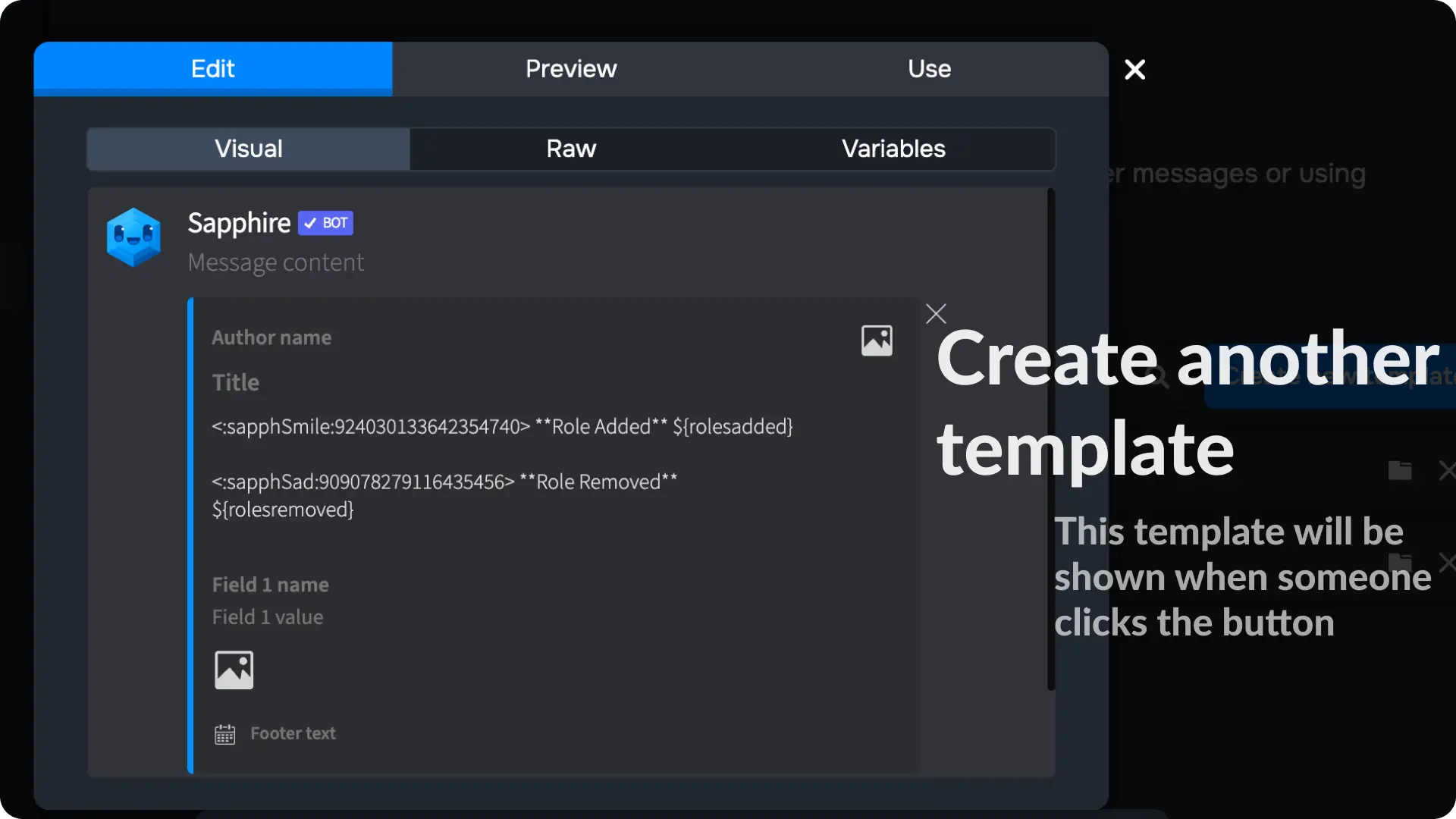This screenshot has height=819, width=1456.
Task: Switch to the Edit tab
Action: click(213, 69)
